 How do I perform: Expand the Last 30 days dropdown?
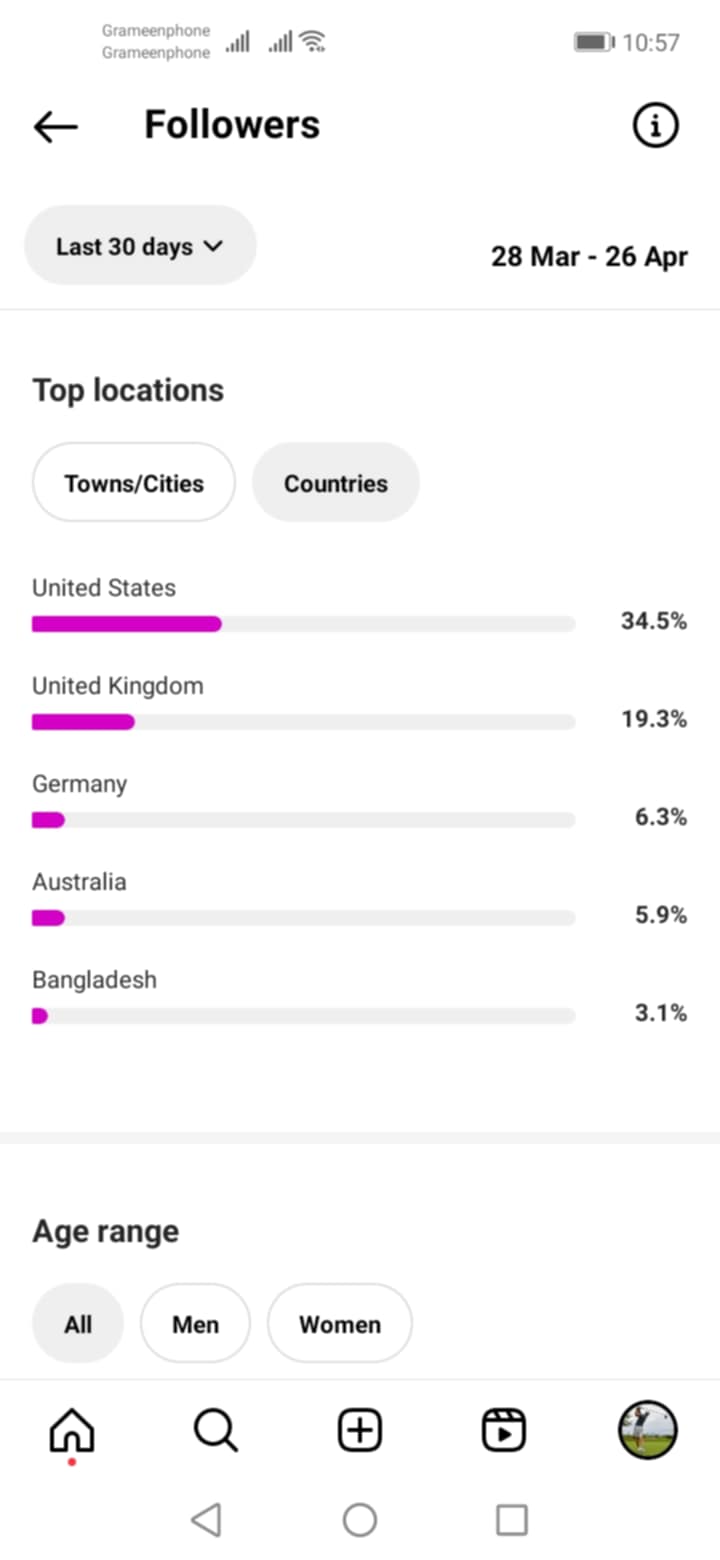click(x=140, y=246)
